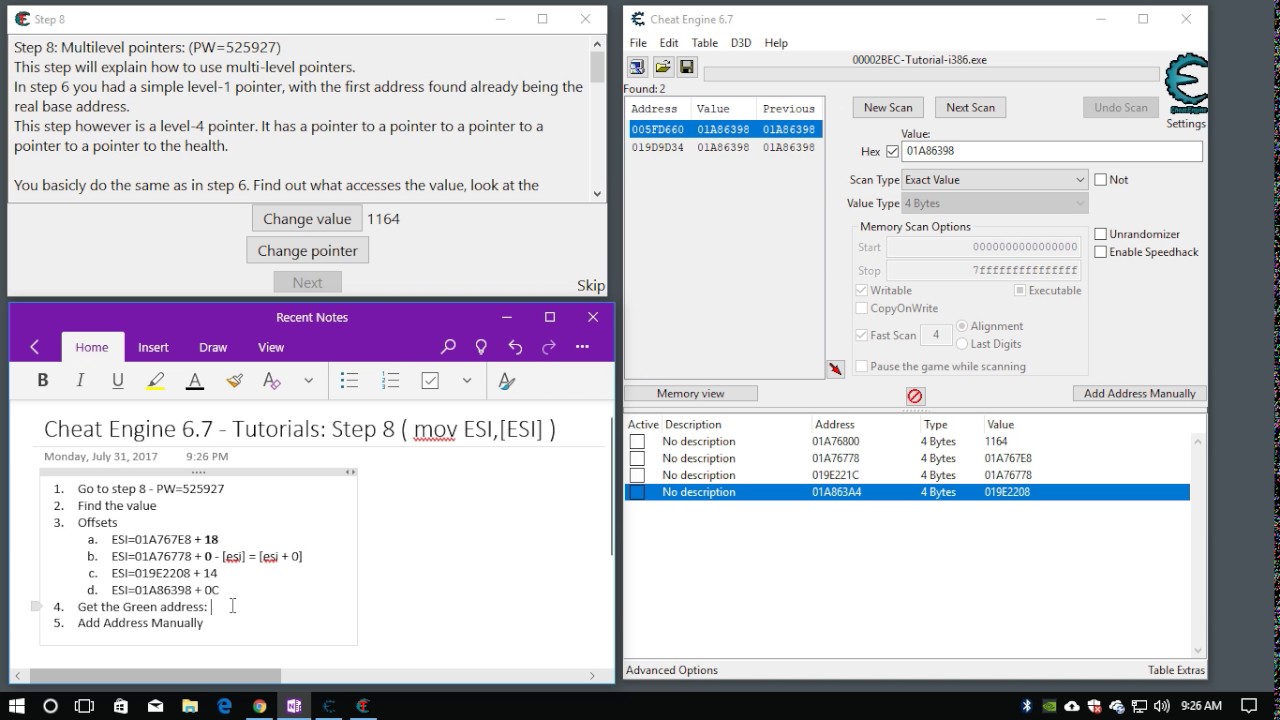Screen dimensions: 1280x720
Task: Apply the yellow highlighter in OneNote
Action: coord(156,380)
